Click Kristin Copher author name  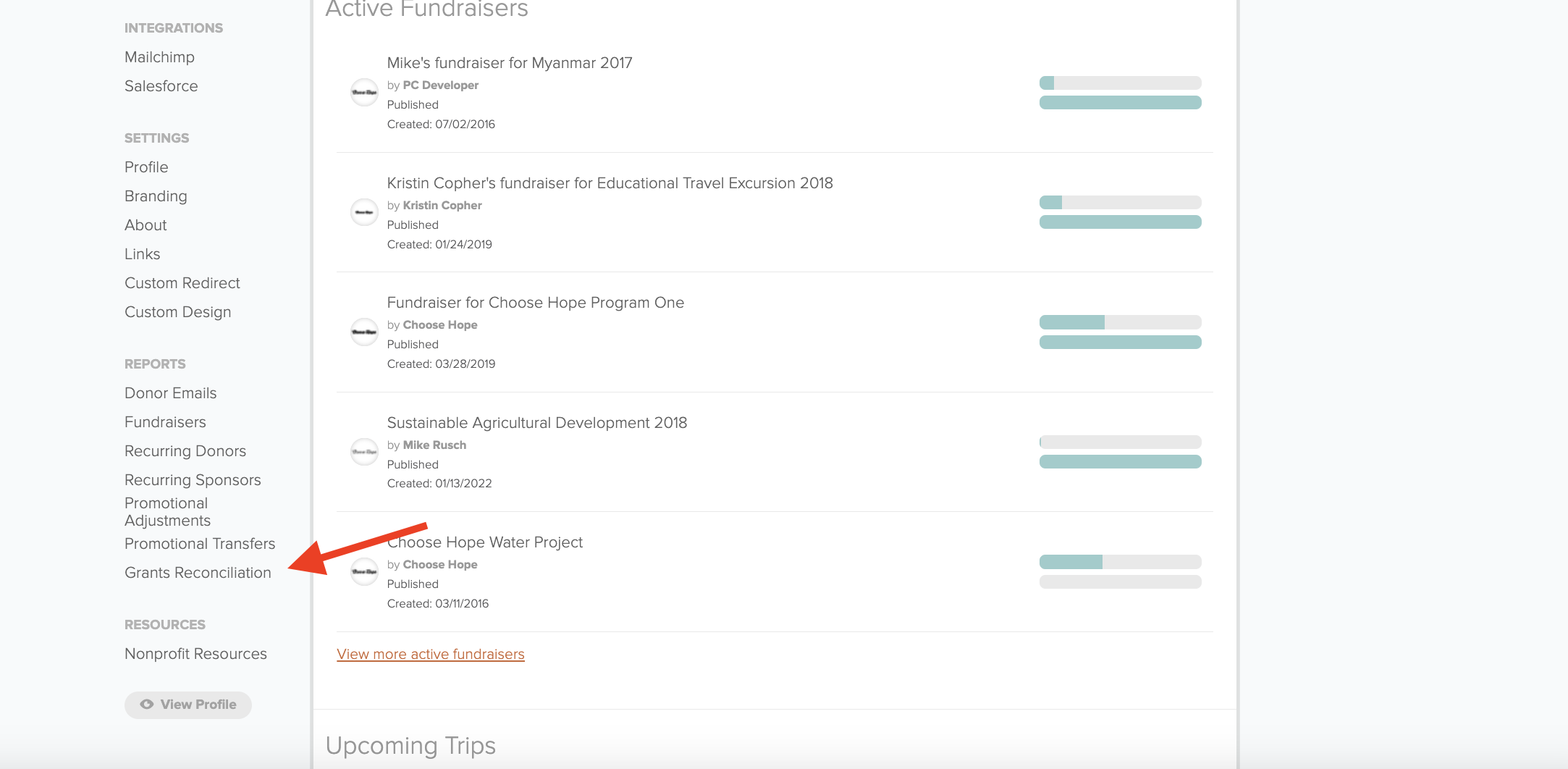[442, 206]
